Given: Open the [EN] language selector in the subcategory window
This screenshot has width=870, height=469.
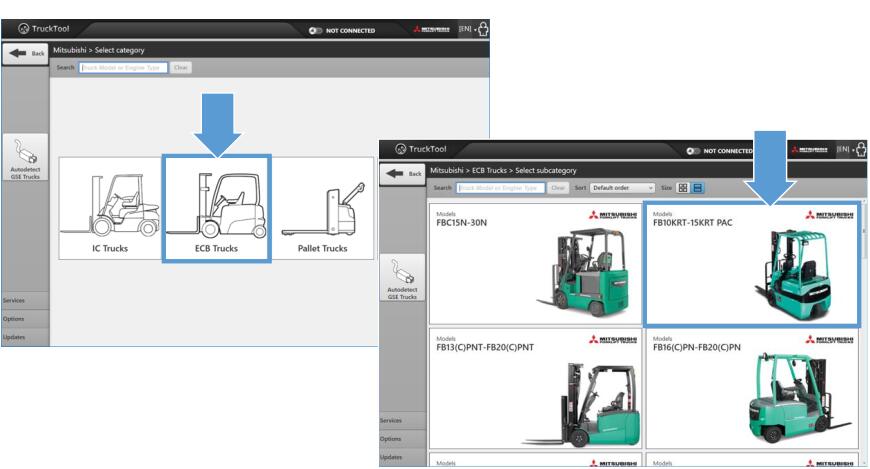Looking at the screenshot, I should click(844, 149).
